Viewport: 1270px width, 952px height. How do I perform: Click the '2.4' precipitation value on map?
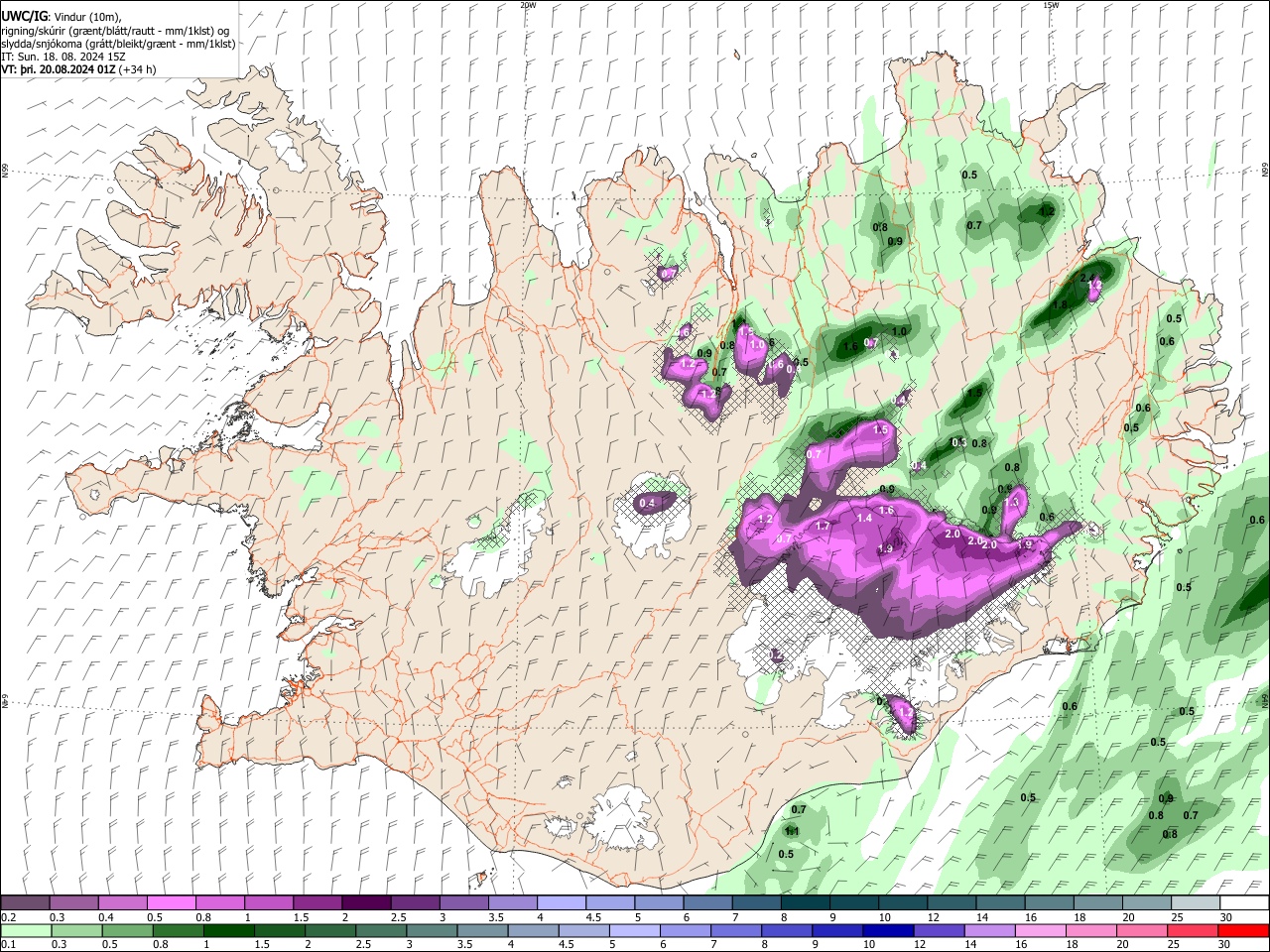1087,278
